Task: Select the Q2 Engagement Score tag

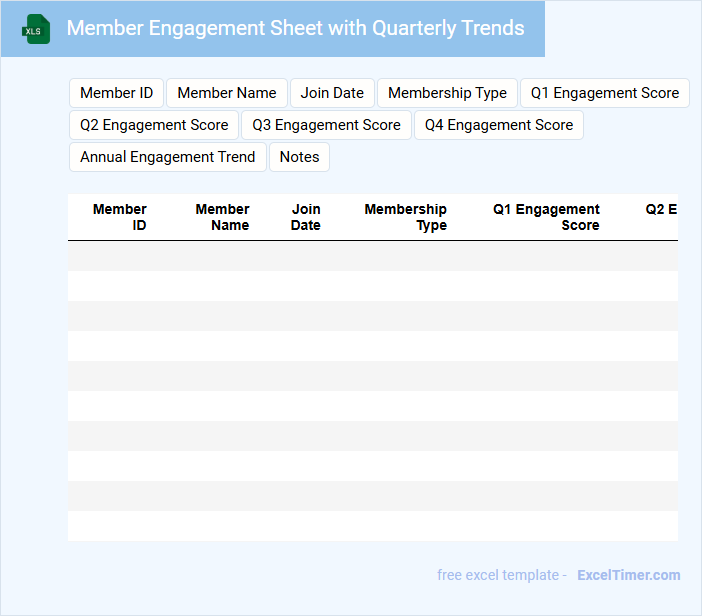Action: coord(154,125)
